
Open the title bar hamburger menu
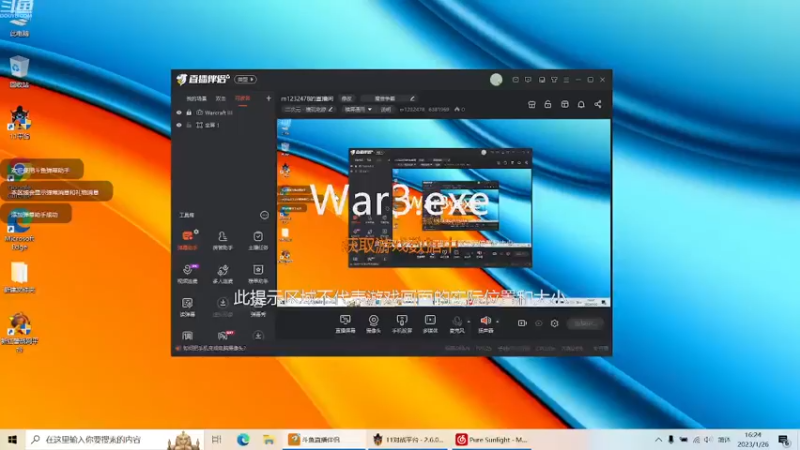pyautogui.click(x=566, y=80)
